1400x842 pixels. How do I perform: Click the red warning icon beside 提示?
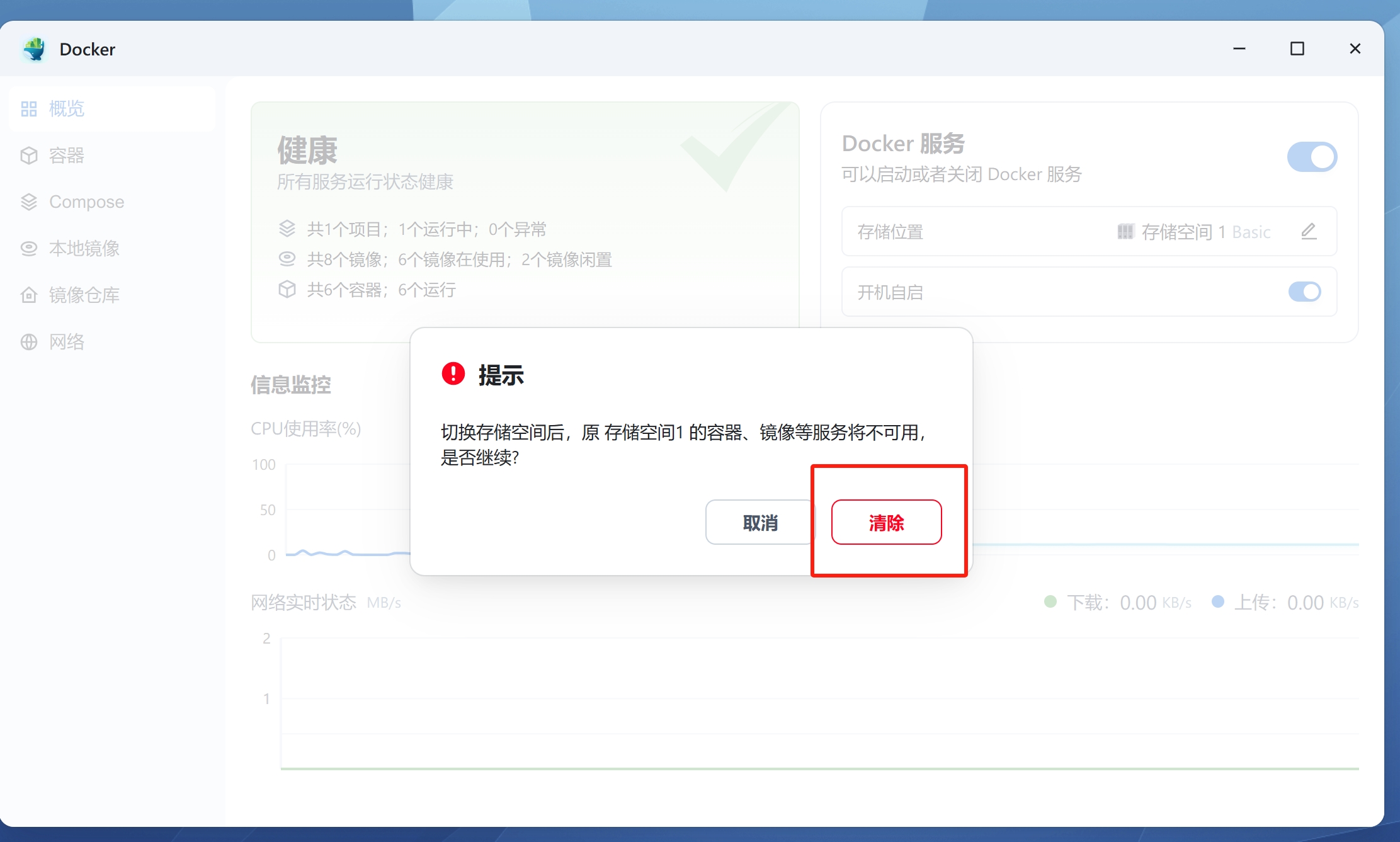[x=453, y=373]
